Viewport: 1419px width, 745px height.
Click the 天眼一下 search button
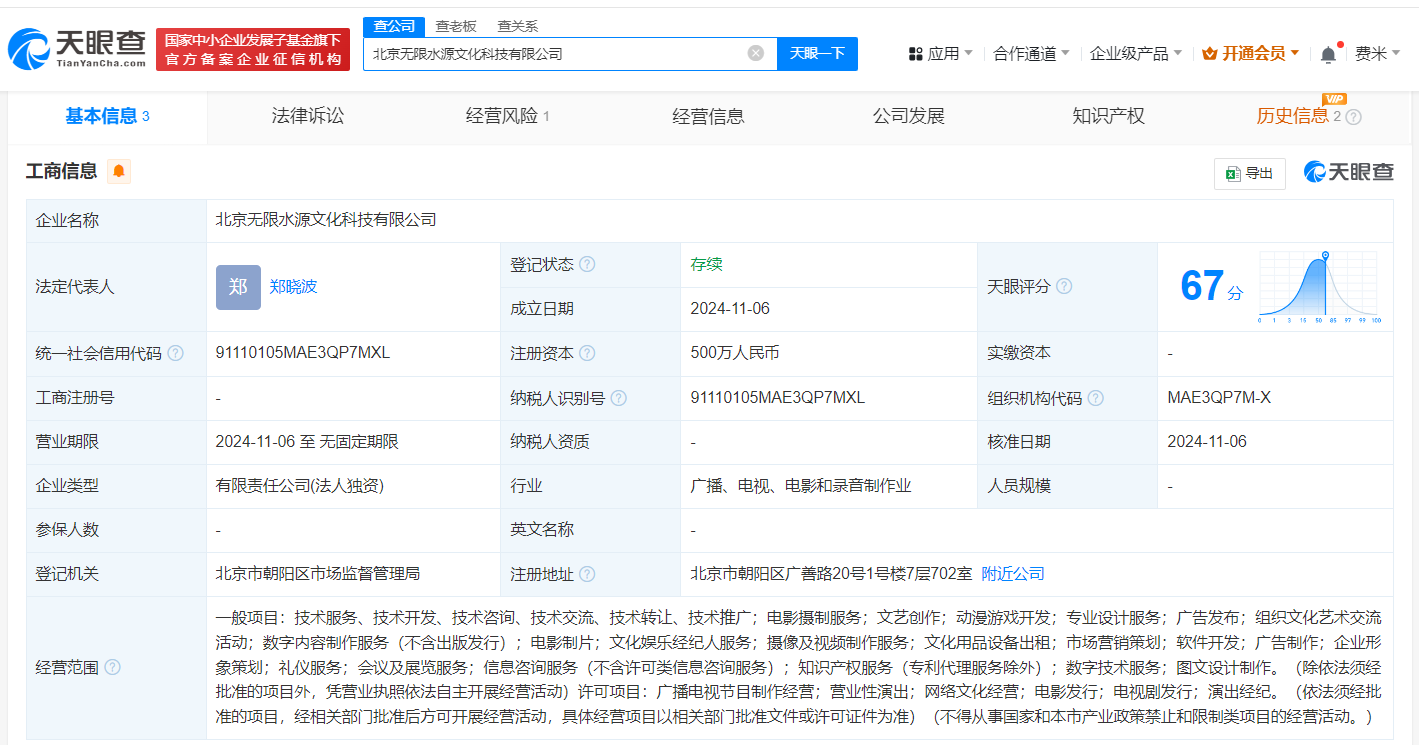[818, 53]
